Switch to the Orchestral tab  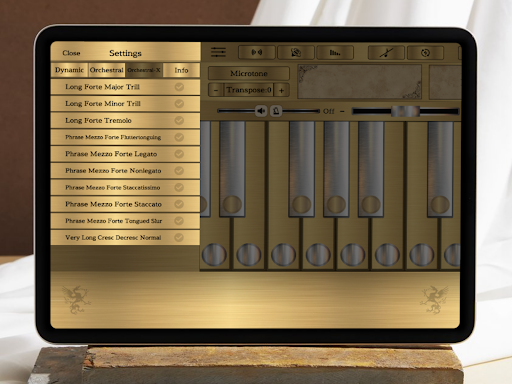click(x=107, y=70)
